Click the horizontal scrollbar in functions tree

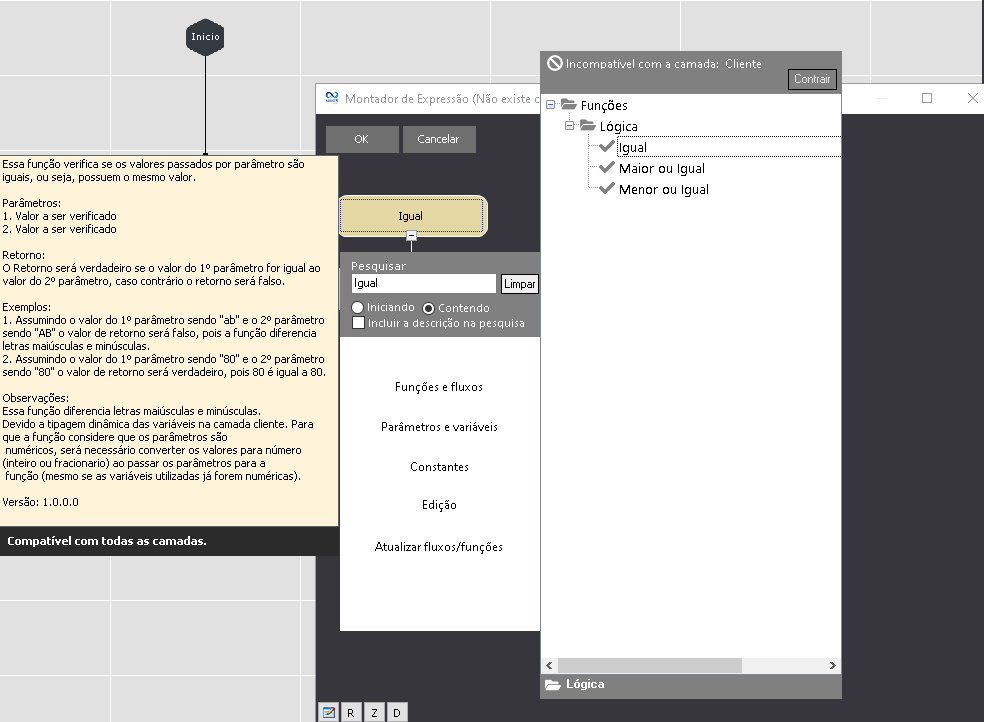pyautogui.click(x=650, y=665)
